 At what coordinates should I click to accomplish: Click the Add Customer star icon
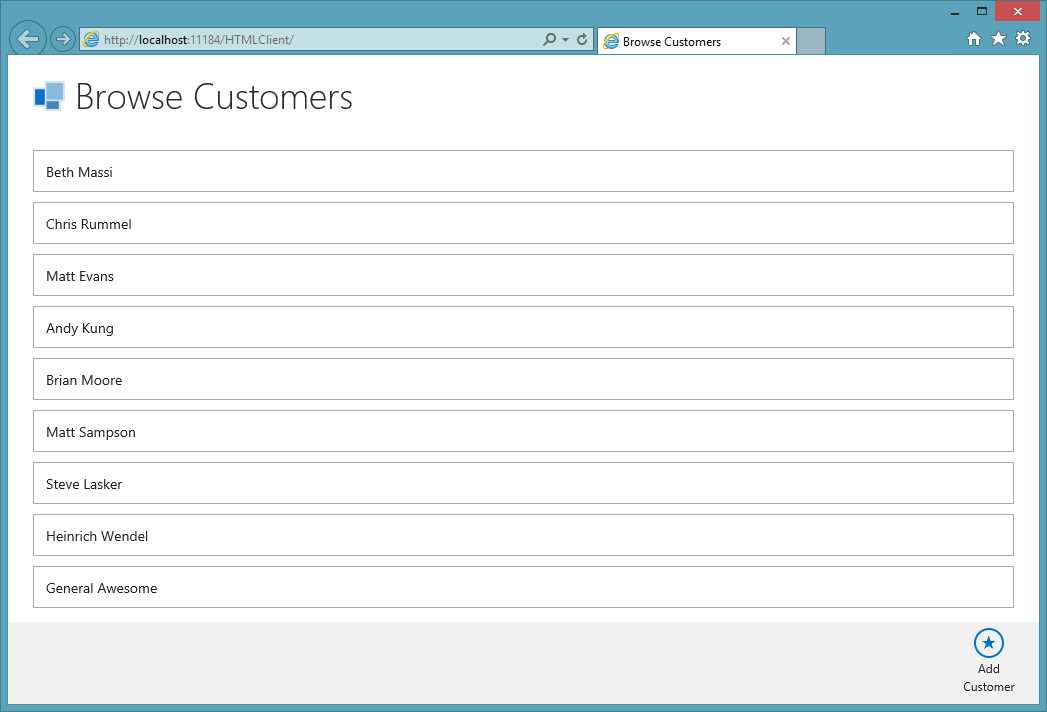pyautogui.click(x=988, y=643)
